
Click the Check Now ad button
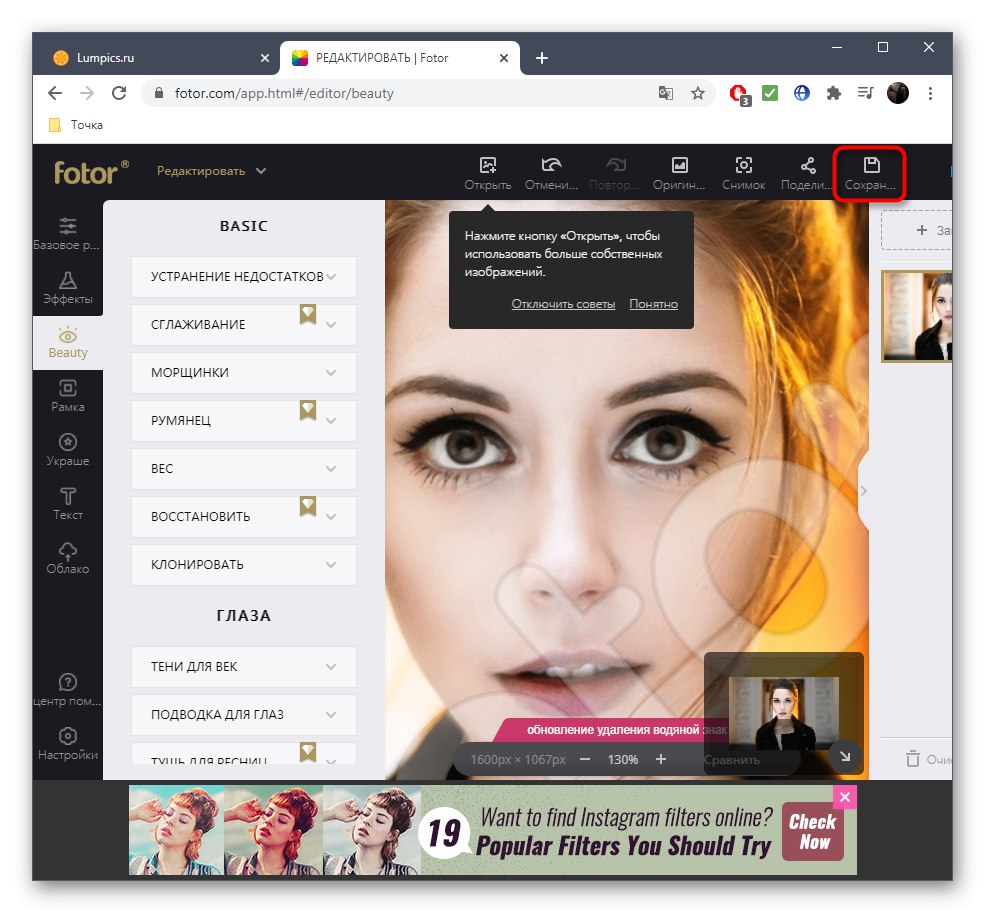[x=812, y=831]
